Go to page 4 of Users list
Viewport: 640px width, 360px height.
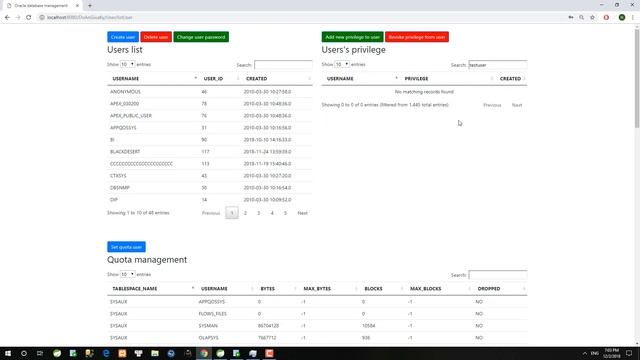[x=272, y=213]
